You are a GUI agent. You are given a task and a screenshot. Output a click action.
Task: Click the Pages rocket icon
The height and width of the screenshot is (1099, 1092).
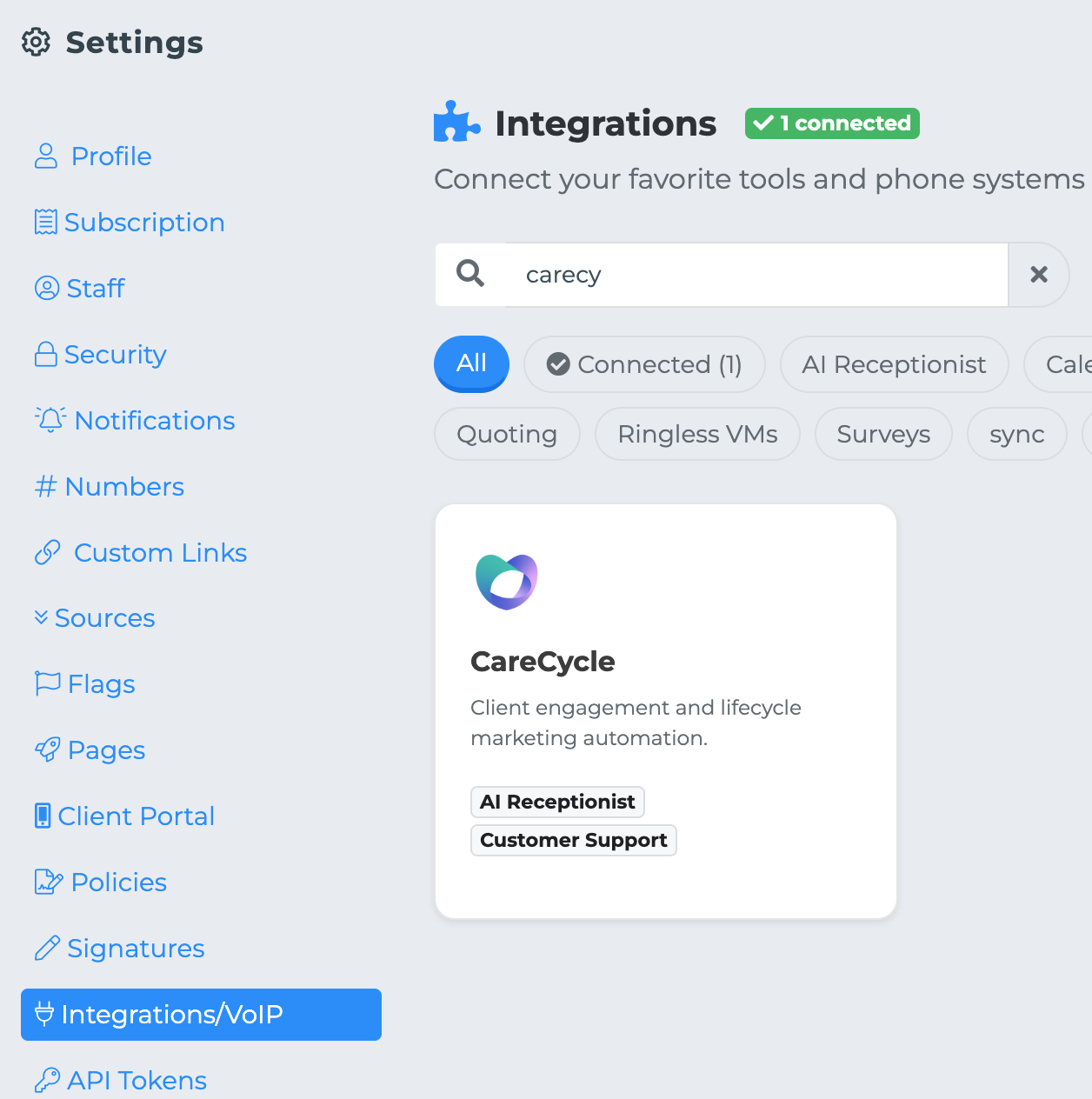47,749
